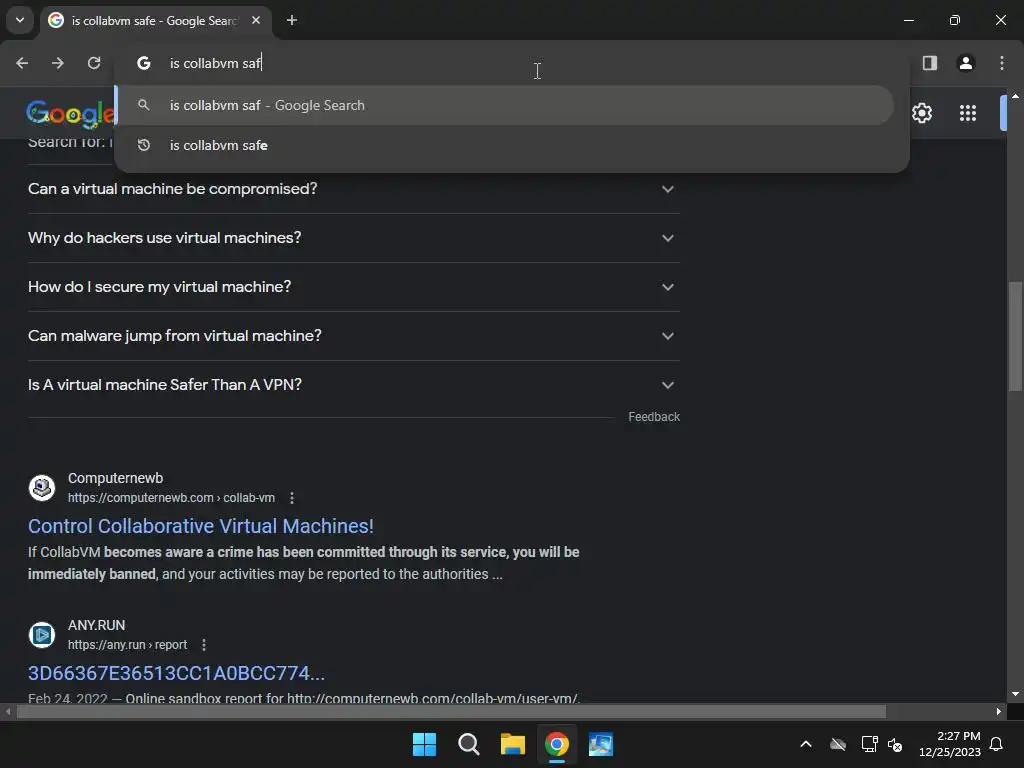This screenshot has height=768, width=1024.
Task: Open the Chrome profile menu
Action: [x=965, y=63]
